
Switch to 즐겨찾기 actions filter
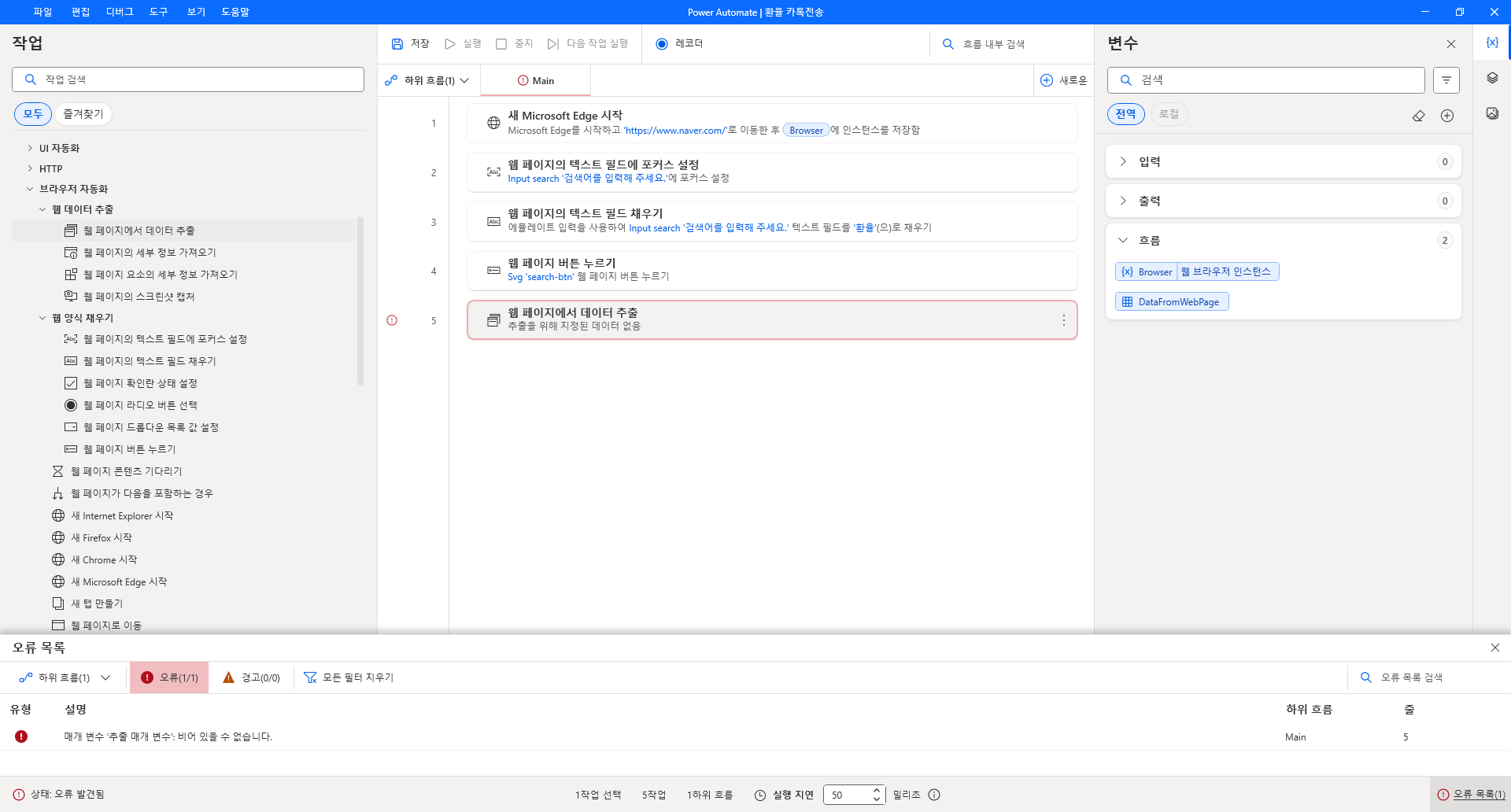click(x=83, y=114)
